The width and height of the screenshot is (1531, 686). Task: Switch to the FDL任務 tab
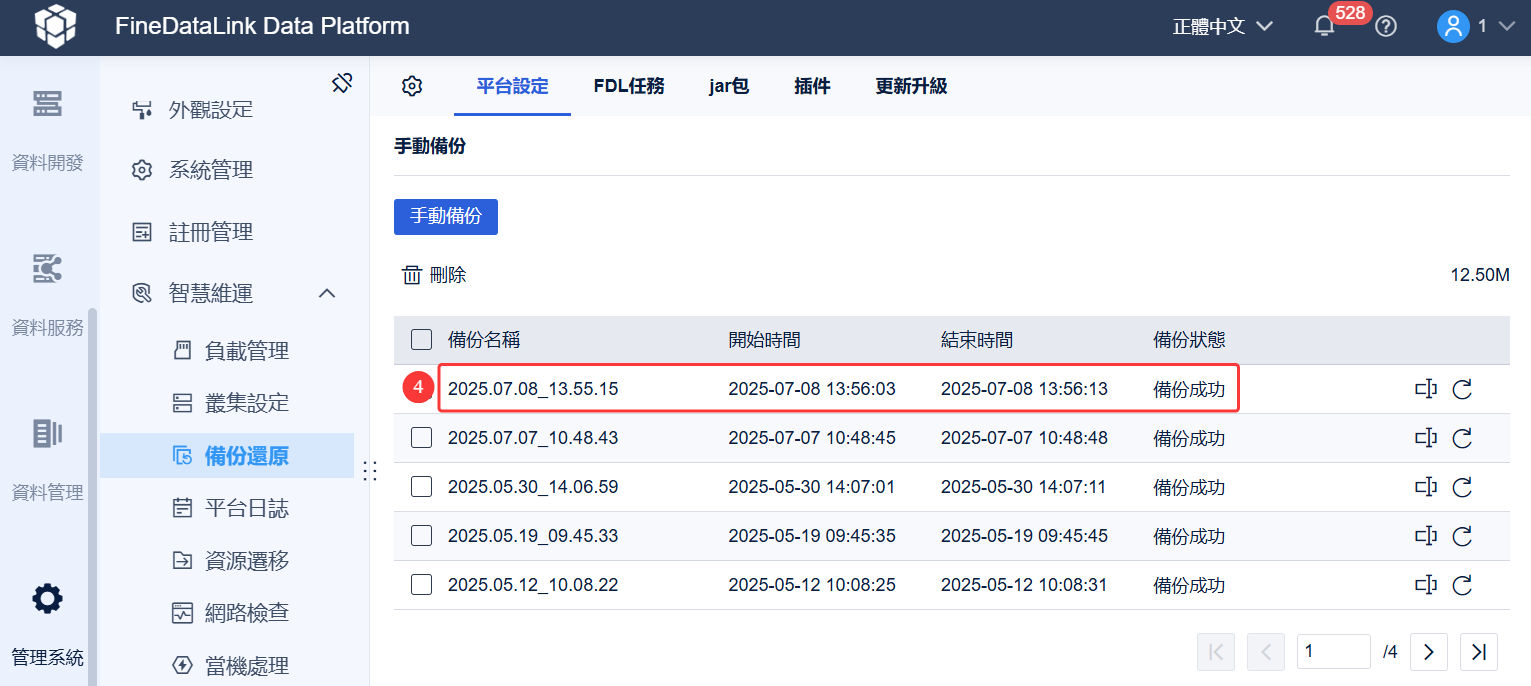pos(629,86)
